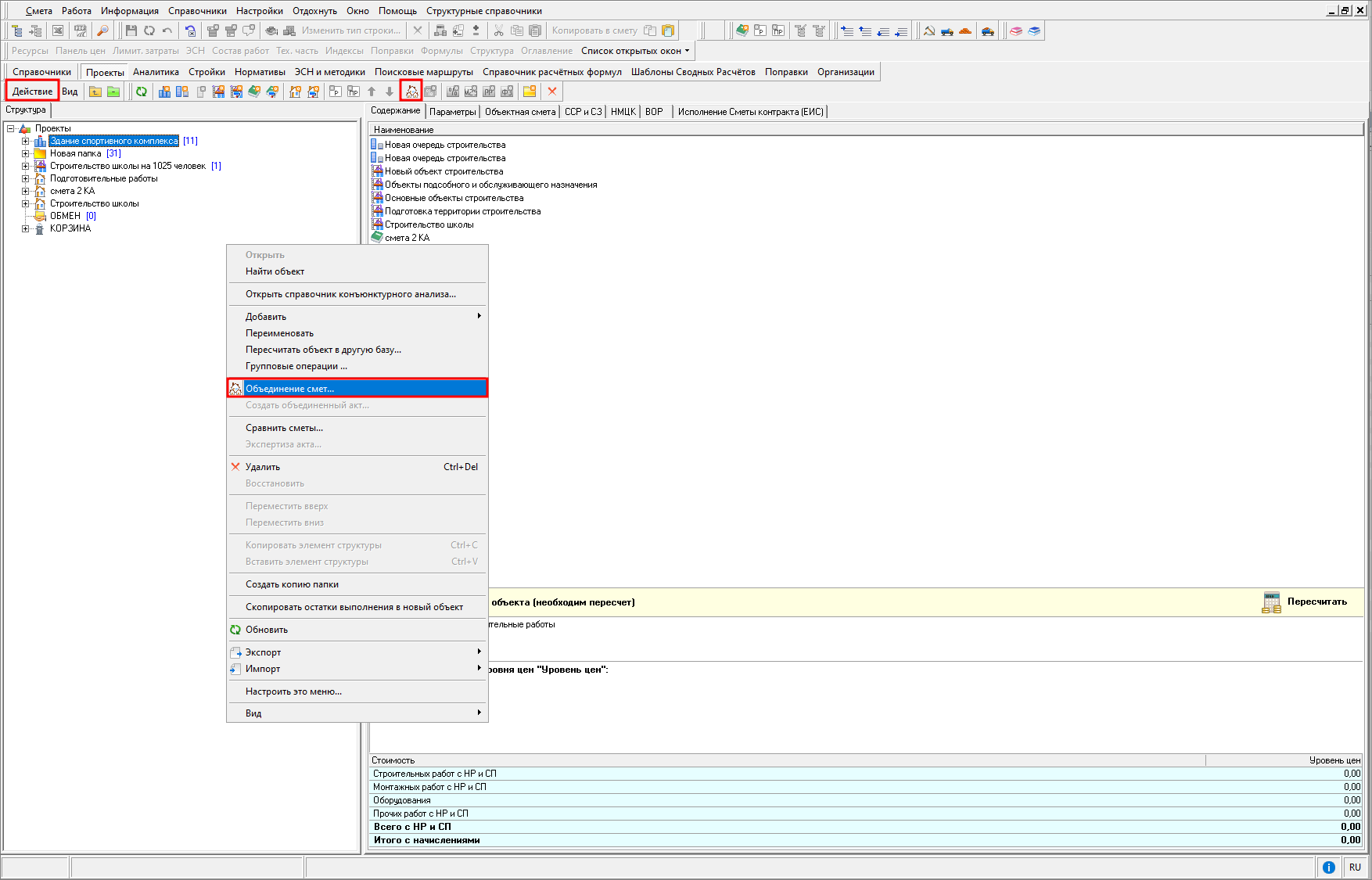Image resolution: width=1372 pixels, height=880 pixels.
Task: Switch to the "Объектная смета" tab
Action: coord(519,112)
